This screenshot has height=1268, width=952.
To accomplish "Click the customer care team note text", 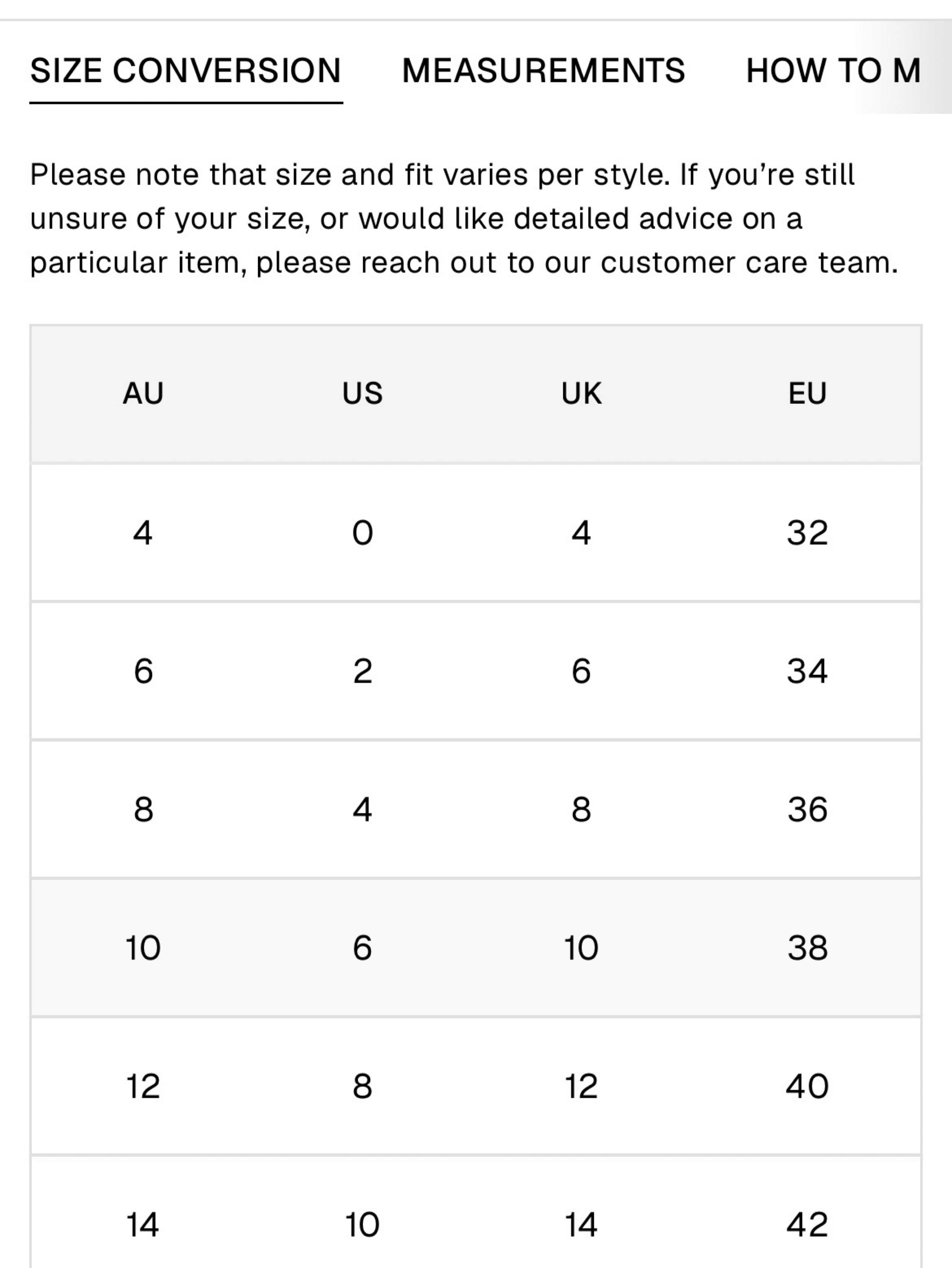I will coord(464,218).
